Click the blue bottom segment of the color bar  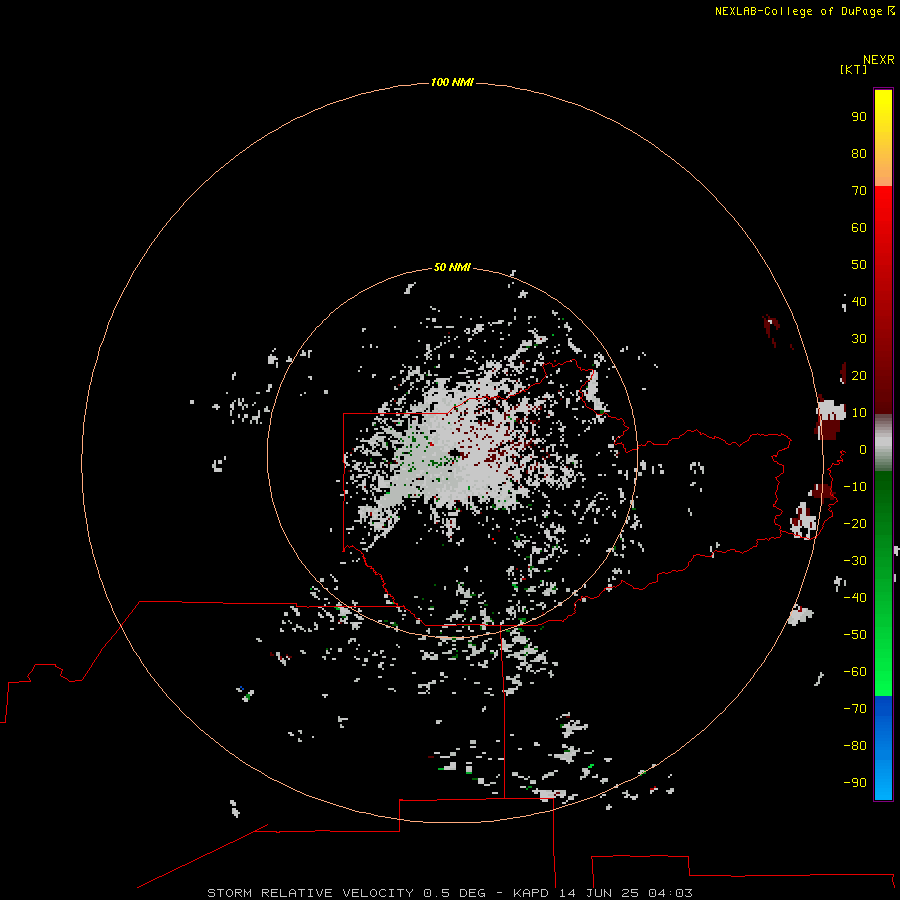click(x=883, y=748)
